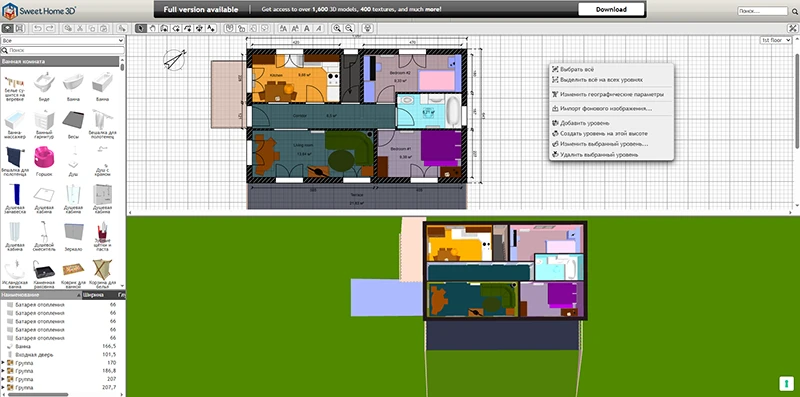
Task: Activate the Select arrow tool
Action: (x=140, y=28)
